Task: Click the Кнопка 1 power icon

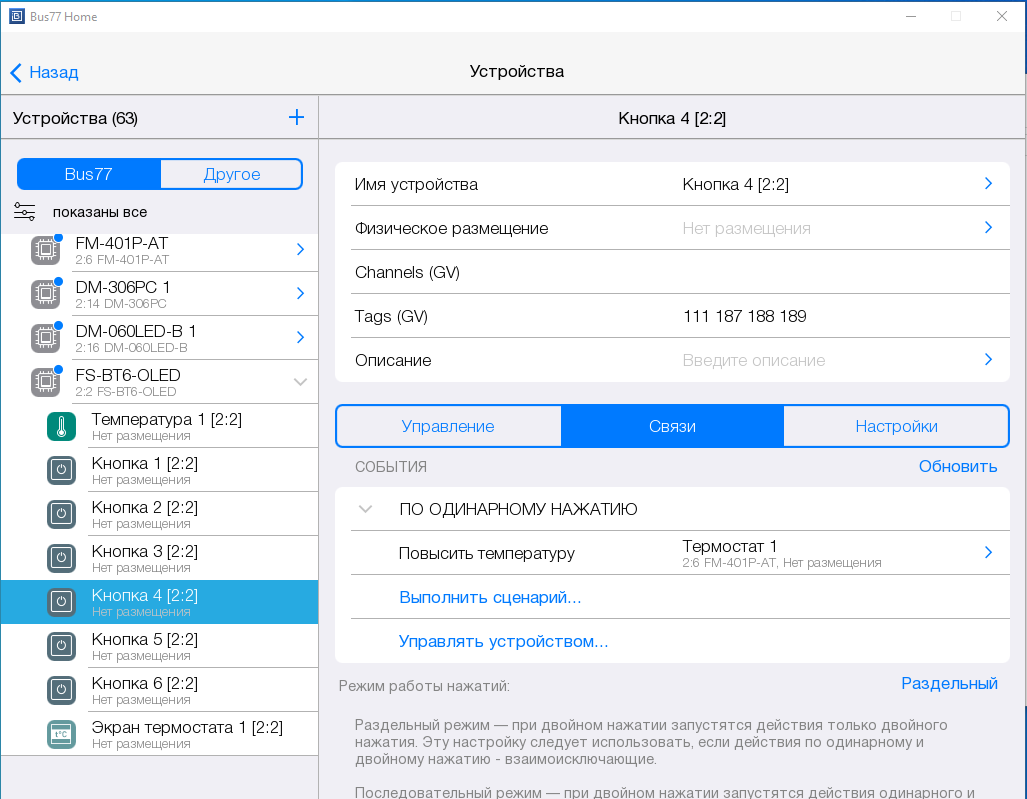Action: pyautogui.click(x=61, y=470)
